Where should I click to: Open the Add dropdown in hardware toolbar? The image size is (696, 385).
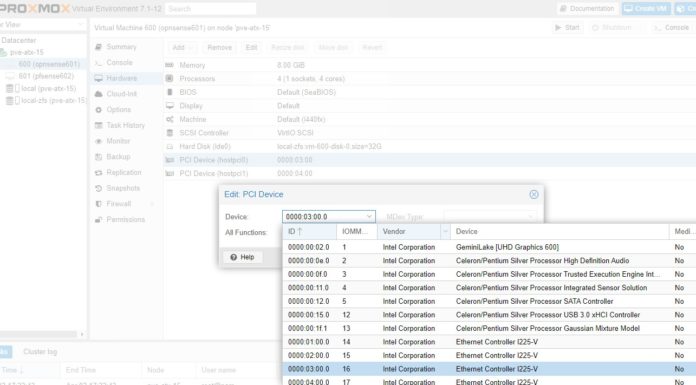pos(183,48)
